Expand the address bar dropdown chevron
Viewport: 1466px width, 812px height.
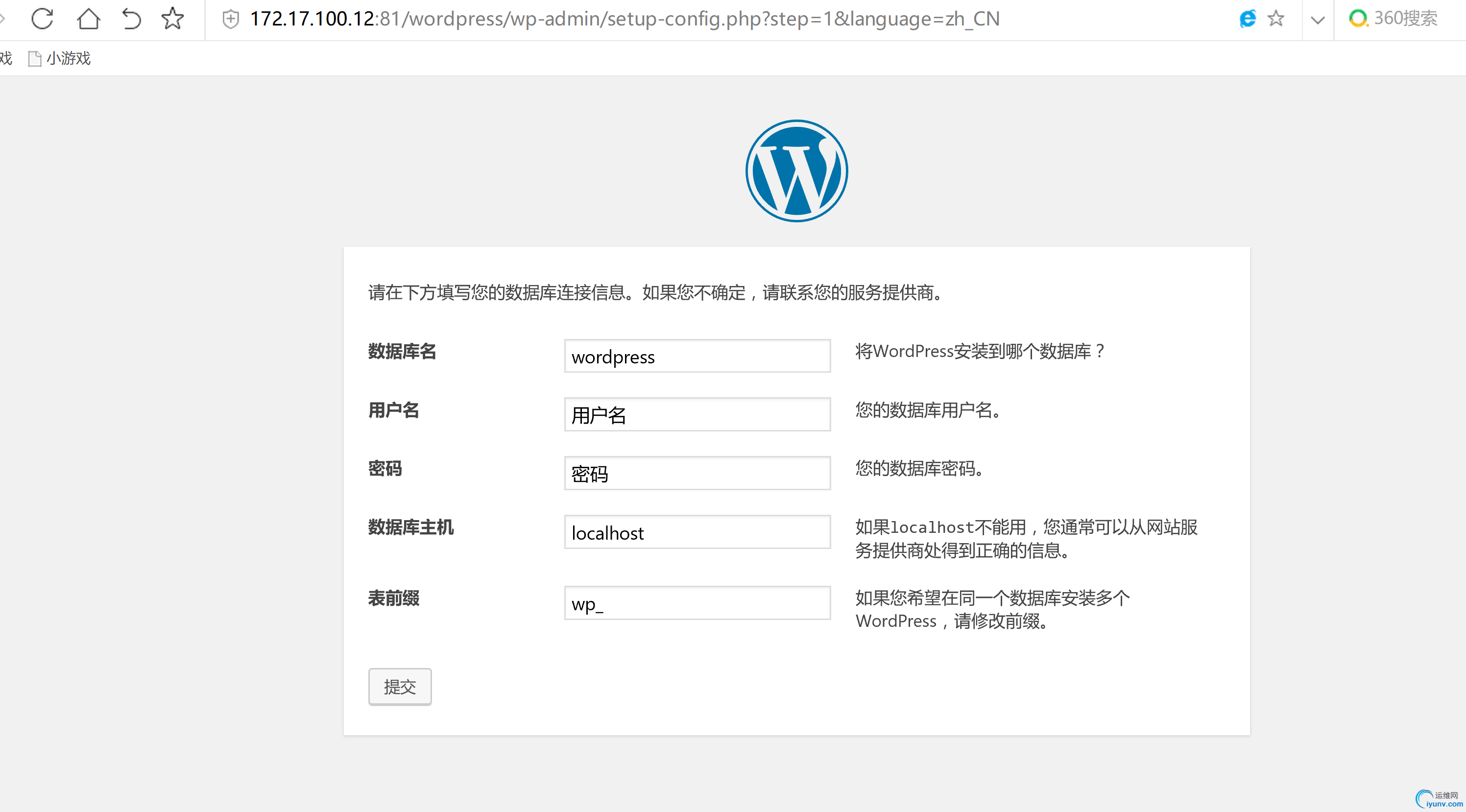coord(1318,21)
